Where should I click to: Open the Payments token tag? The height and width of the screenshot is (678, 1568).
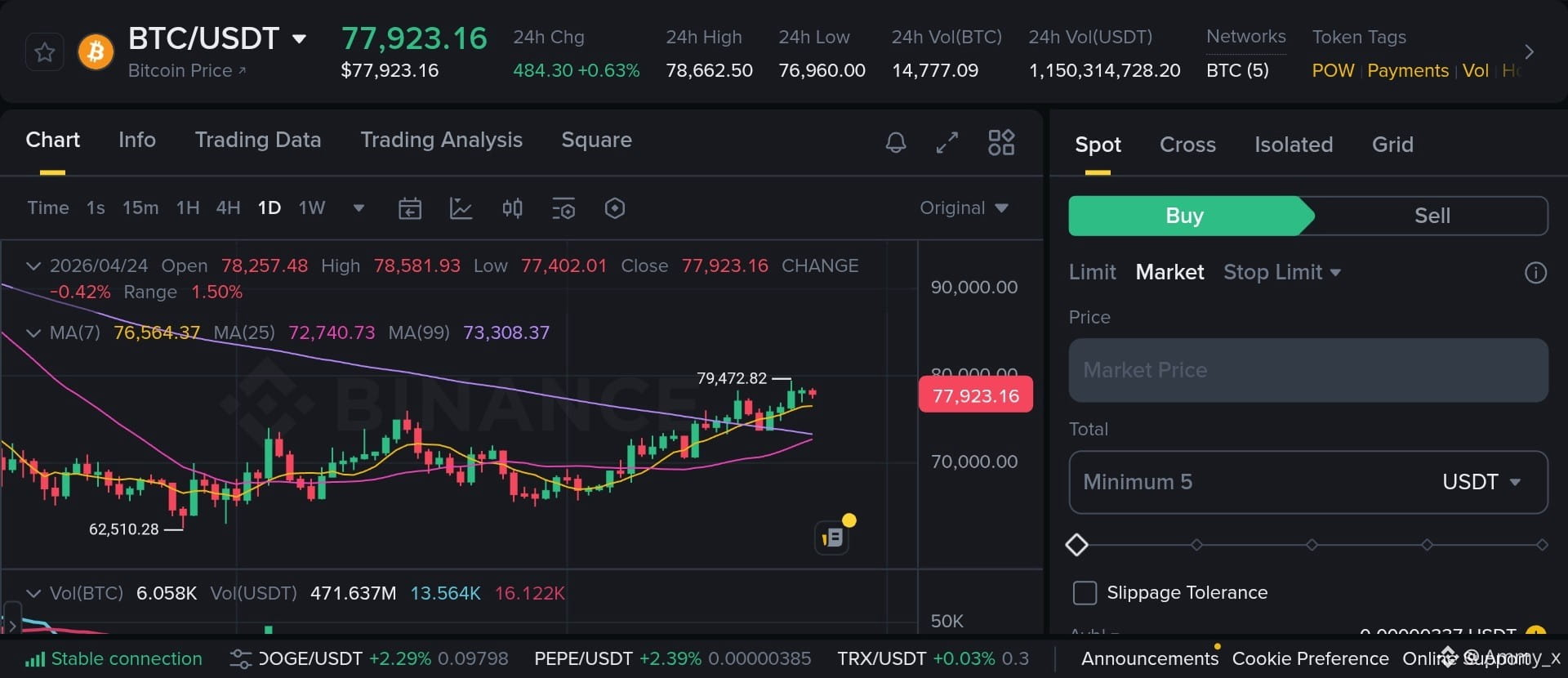click(1408, 71)
